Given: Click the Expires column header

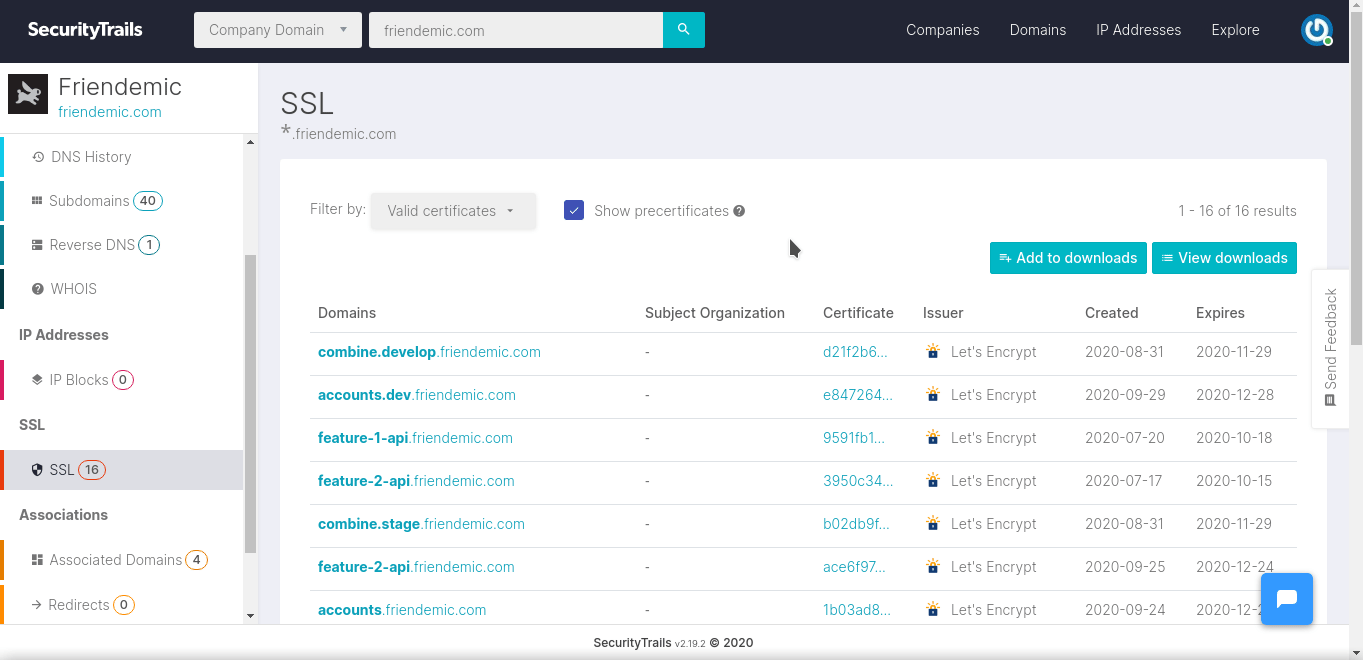Looking at the screenshot, I should point(1220,313).
